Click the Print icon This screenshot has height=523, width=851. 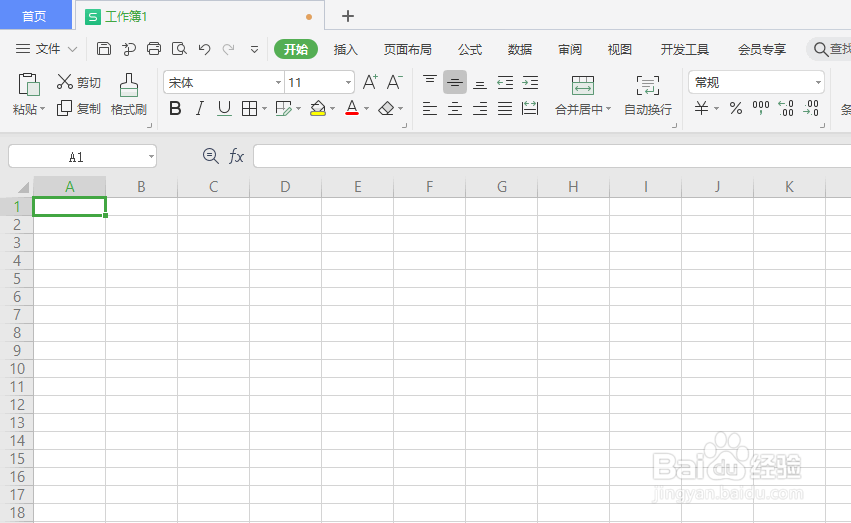click(x=154, y=49)
